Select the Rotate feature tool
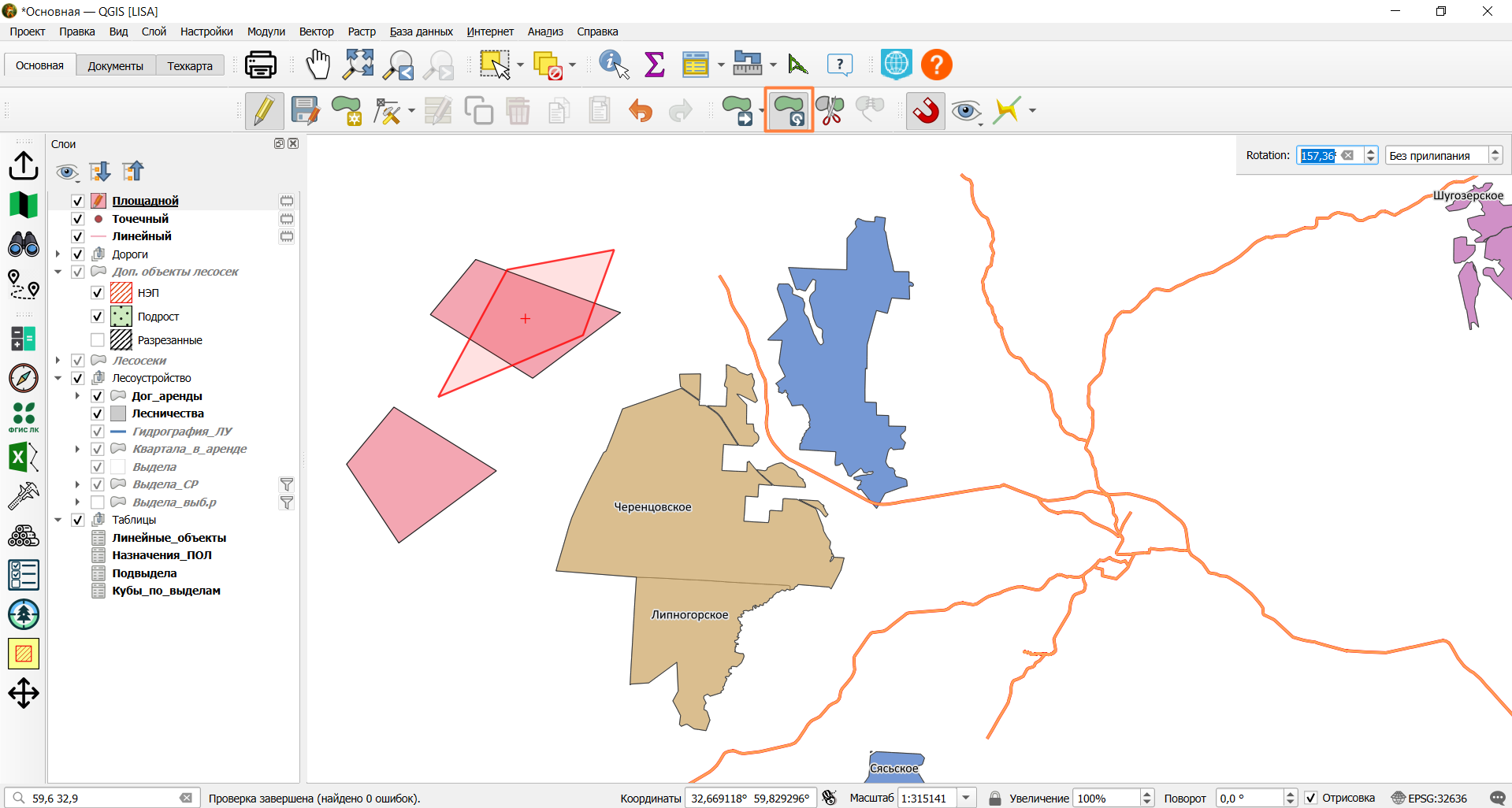This screenshot has height=808, width=1512. [x=789, y=110]
